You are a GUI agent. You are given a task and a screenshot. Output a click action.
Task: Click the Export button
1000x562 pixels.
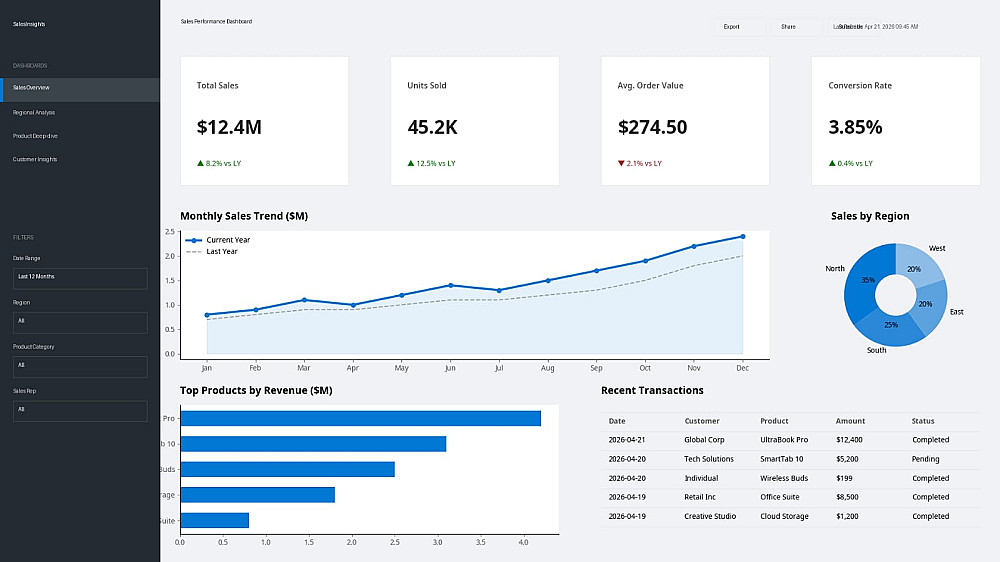point(739,27)
